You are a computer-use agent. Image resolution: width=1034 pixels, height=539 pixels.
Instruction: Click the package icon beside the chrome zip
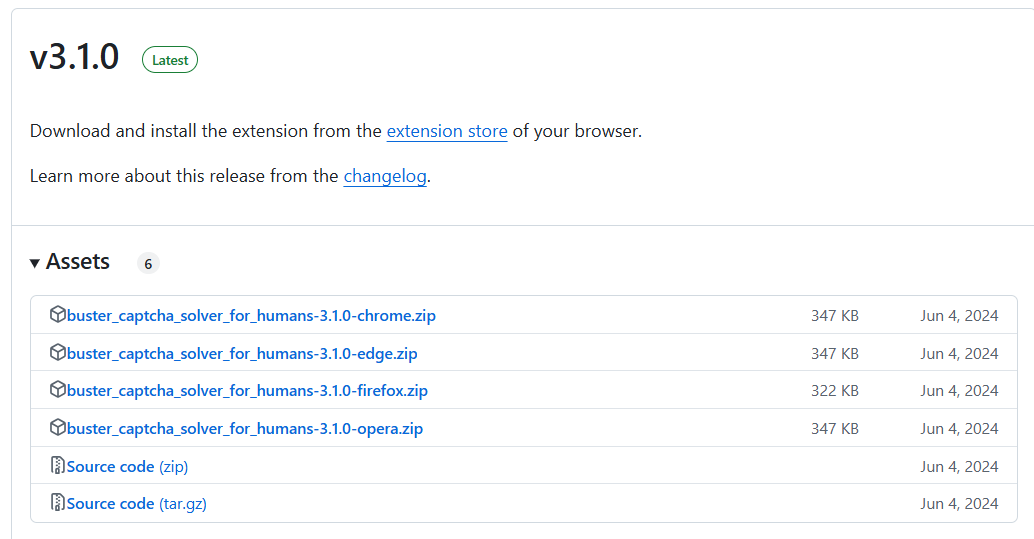[57, 315]
